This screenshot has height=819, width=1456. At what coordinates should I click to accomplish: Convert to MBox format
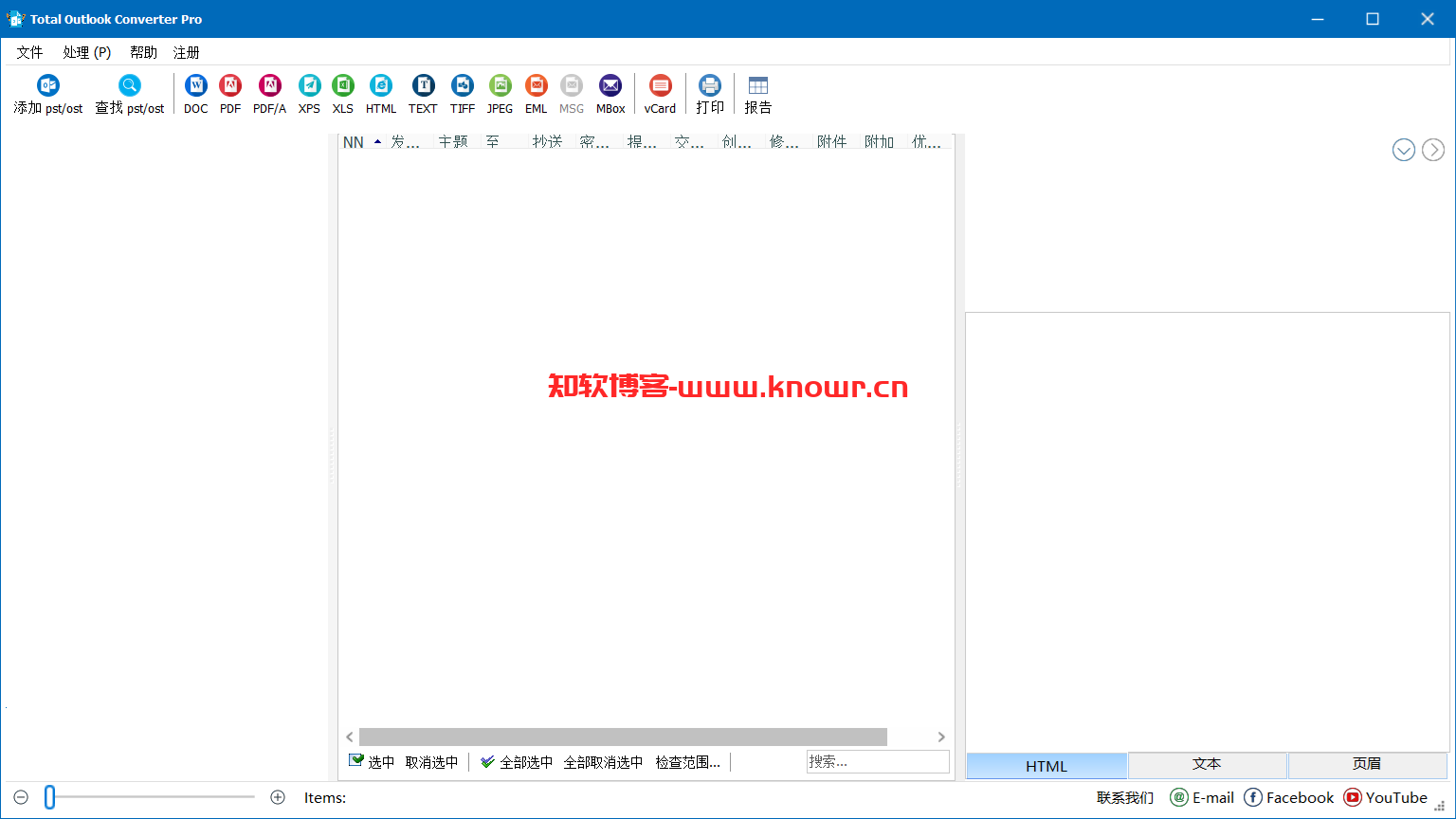[x=610, y=95]
